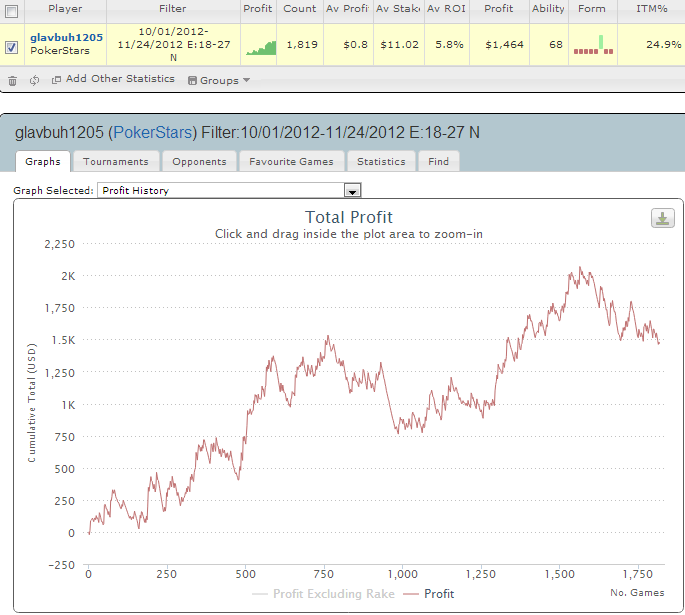Open the Opponents tab

click(x=198, y=161)
